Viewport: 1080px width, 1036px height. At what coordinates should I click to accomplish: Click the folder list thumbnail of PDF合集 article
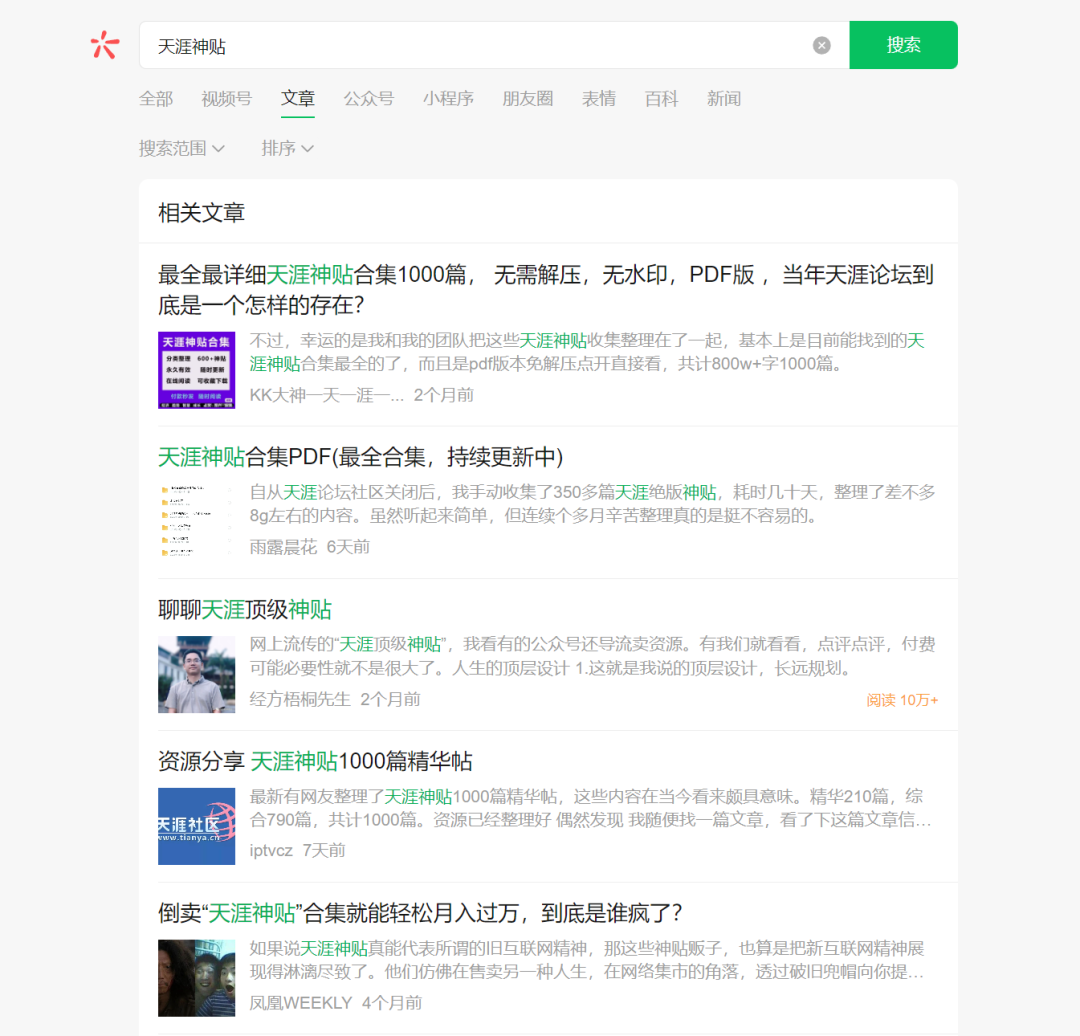(196, 521)
